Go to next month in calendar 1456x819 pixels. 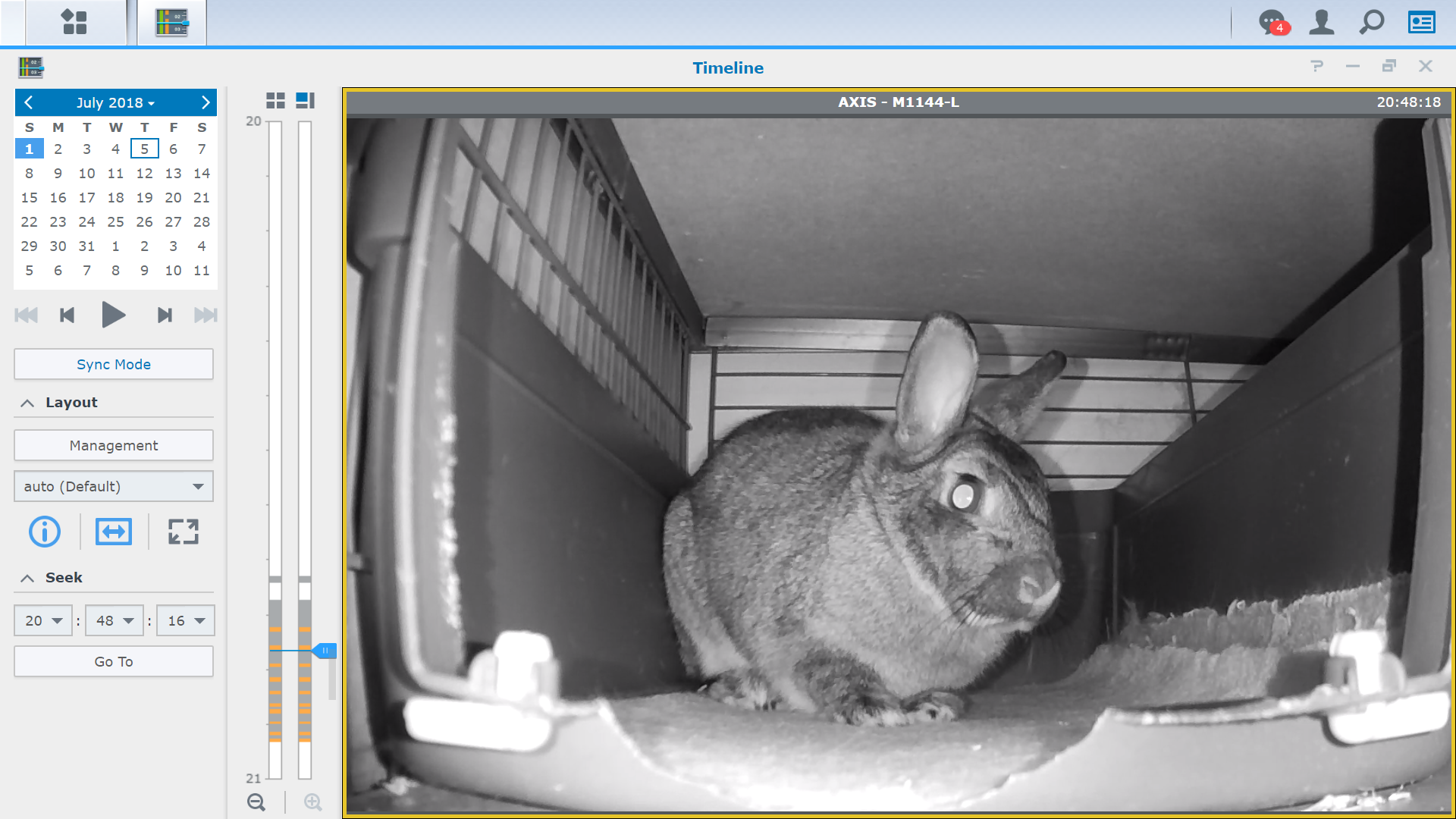[x=205, y=102]
